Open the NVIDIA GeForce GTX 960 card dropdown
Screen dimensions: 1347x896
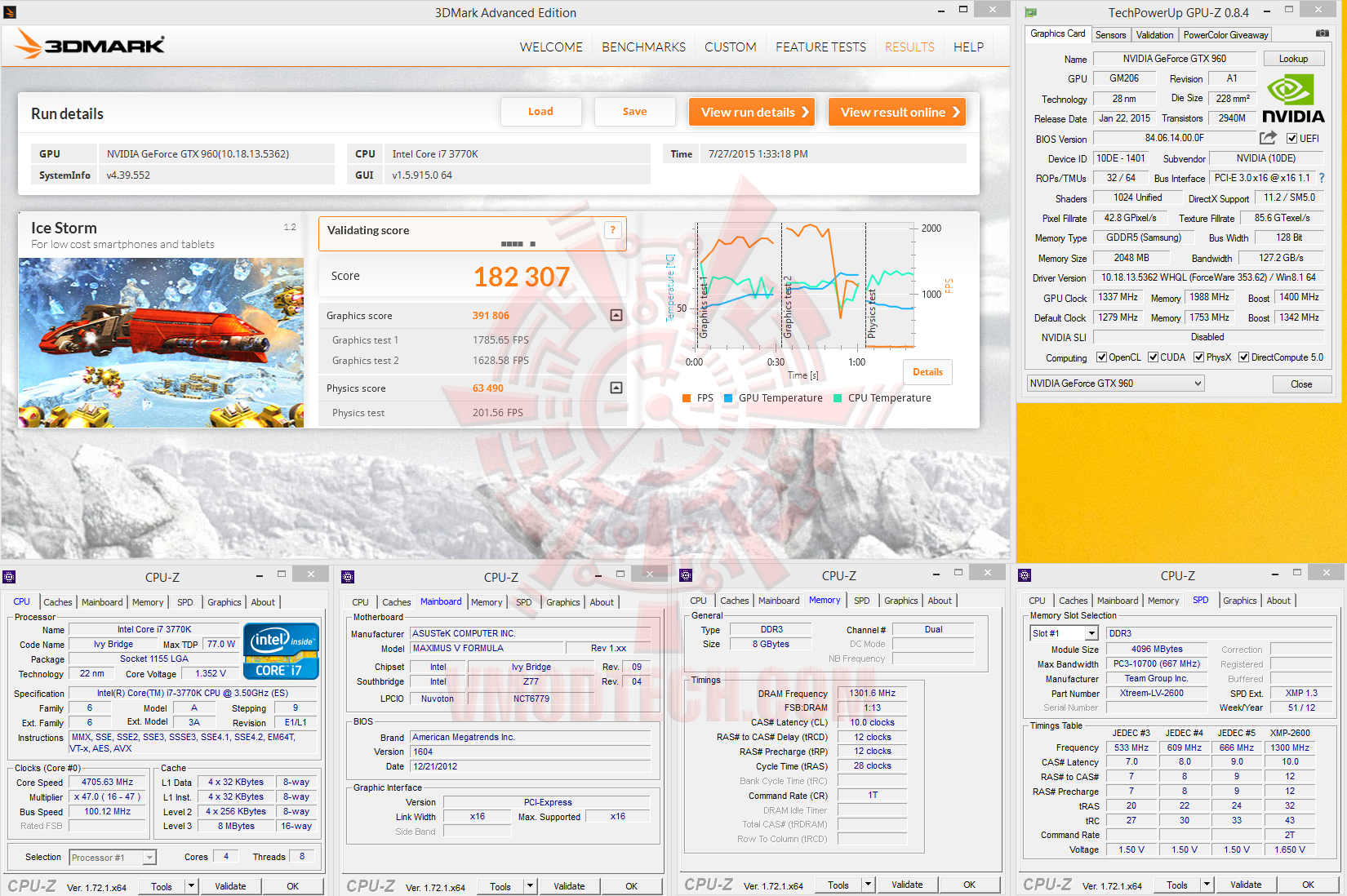pos(1115,384)
